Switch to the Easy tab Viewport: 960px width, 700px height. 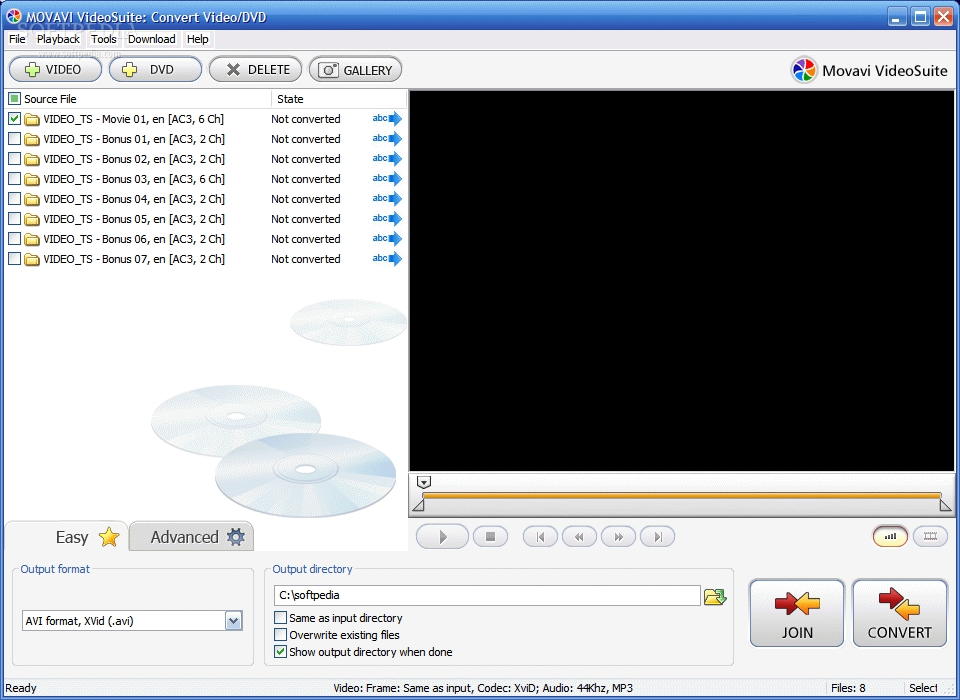tap(67, 537)
